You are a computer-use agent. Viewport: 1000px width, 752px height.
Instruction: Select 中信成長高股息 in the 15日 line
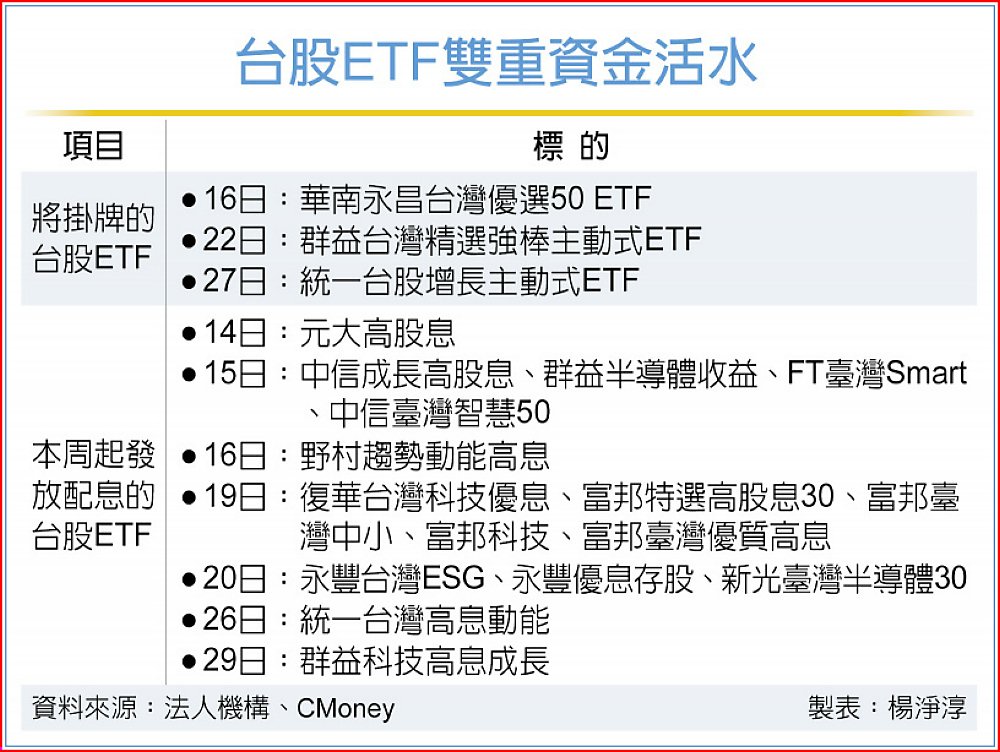(x=407, y=373)
